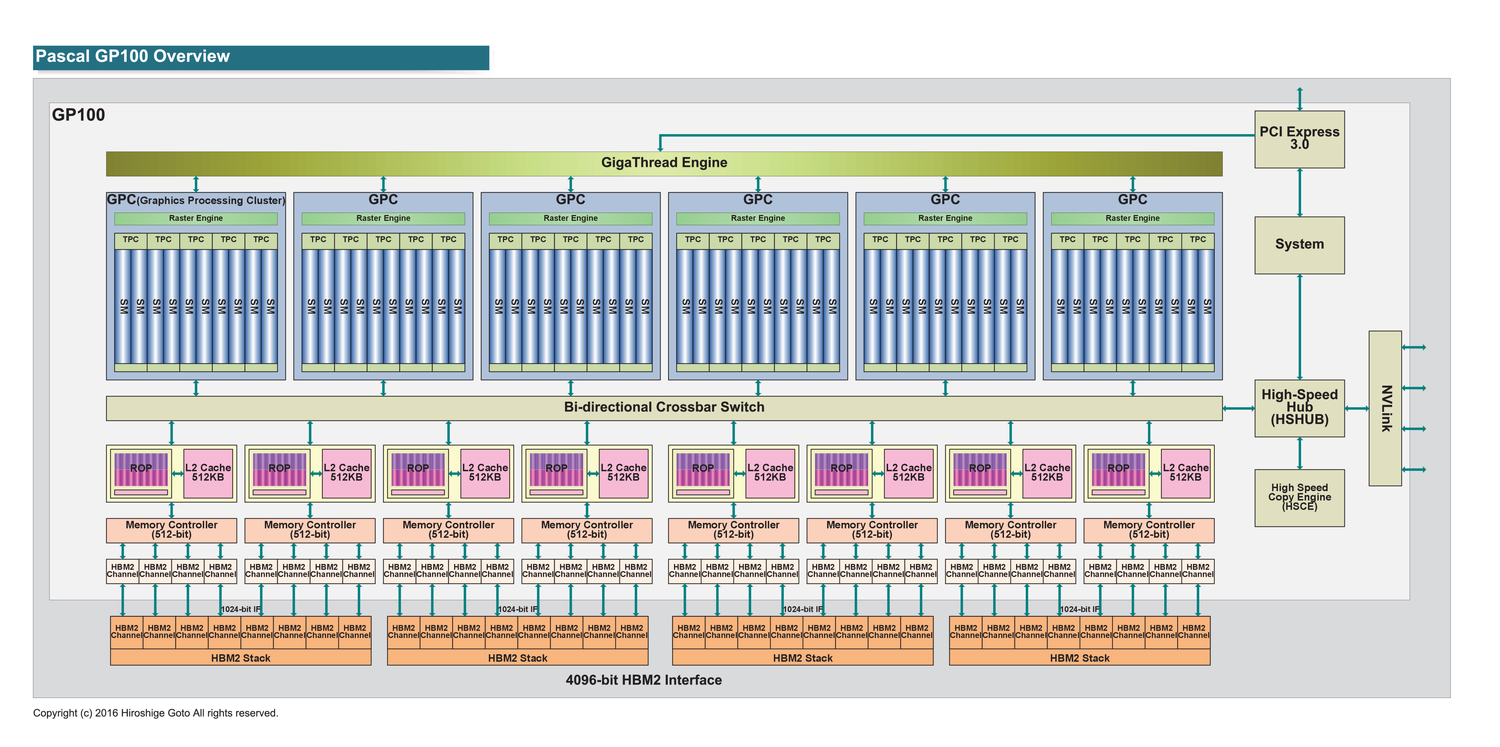This screenshot has height=747, width=1500.
Task: Click the Bi-directional Crossbar Switch bar
Action: (x=664, y=408)
